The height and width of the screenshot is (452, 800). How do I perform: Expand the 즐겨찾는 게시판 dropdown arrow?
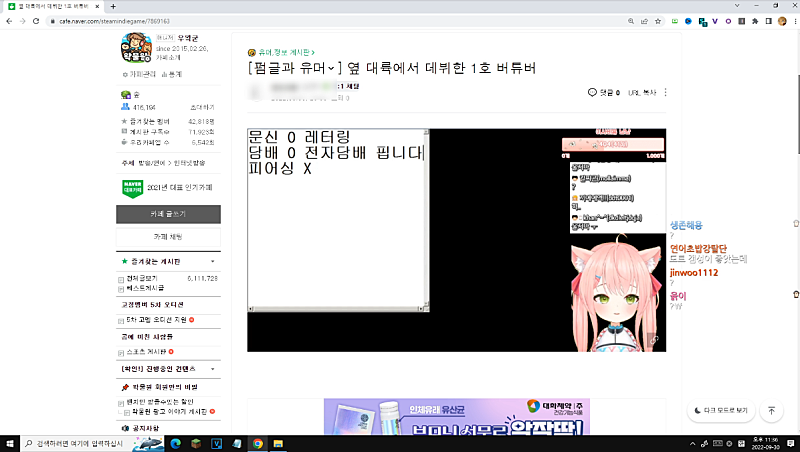213,262
